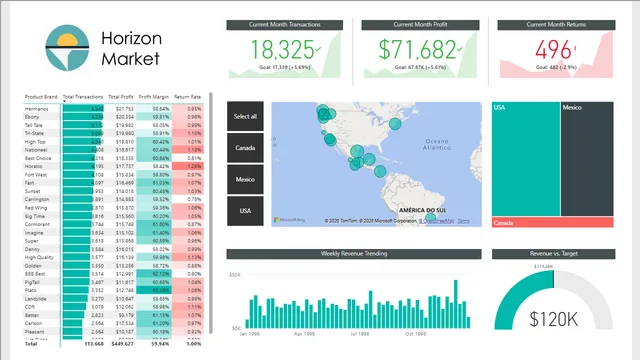Select the Nationeel brand row
The height and width of the screenshot is (360, 640).
point(113,150)
